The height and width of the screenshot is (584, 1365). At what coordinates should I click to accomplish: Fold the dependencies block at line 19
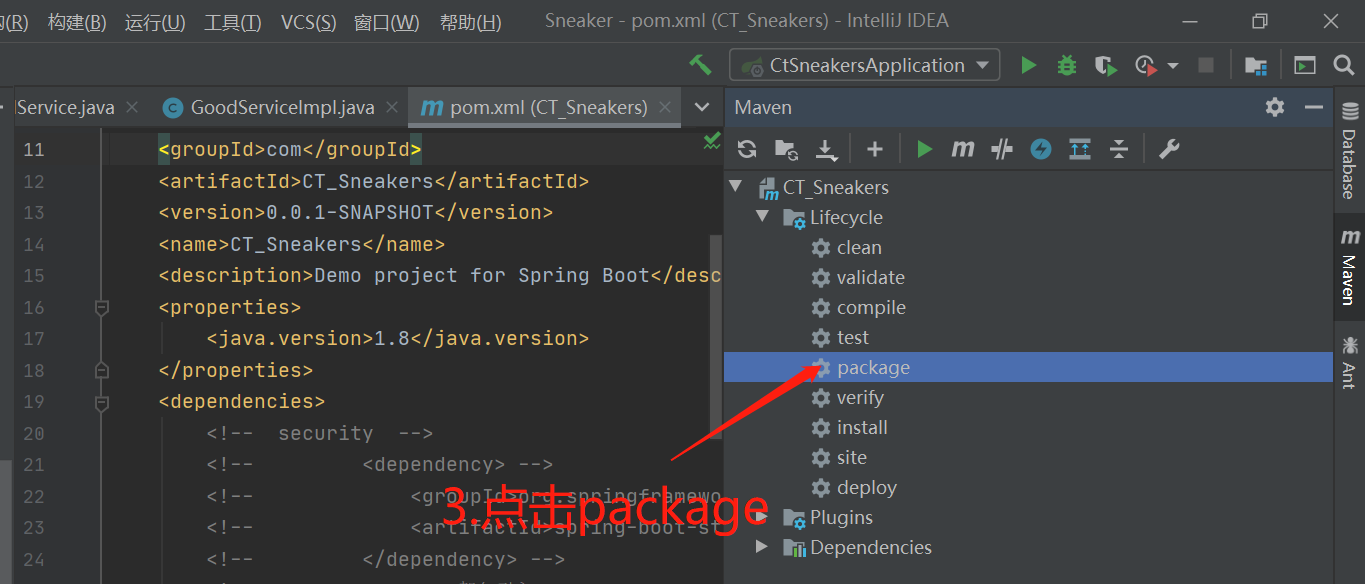101,402
